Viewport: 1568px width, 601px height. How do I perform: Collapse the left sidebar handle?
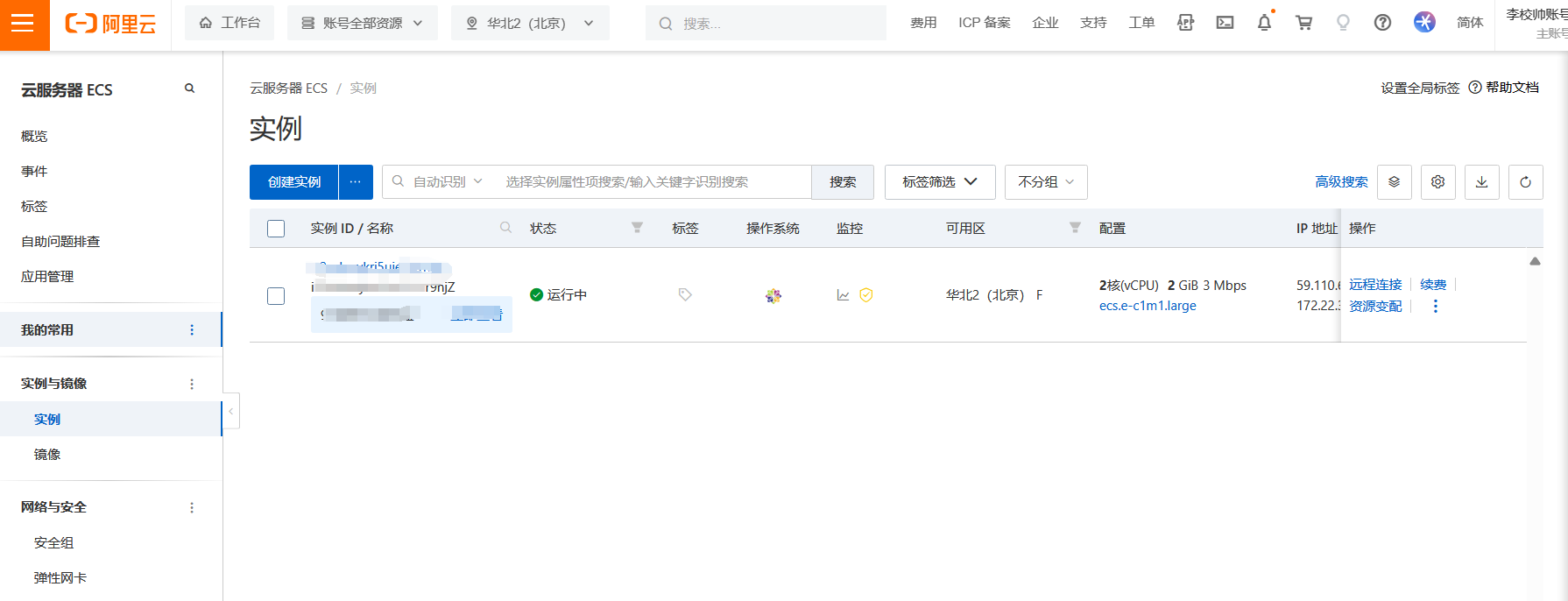231,411
